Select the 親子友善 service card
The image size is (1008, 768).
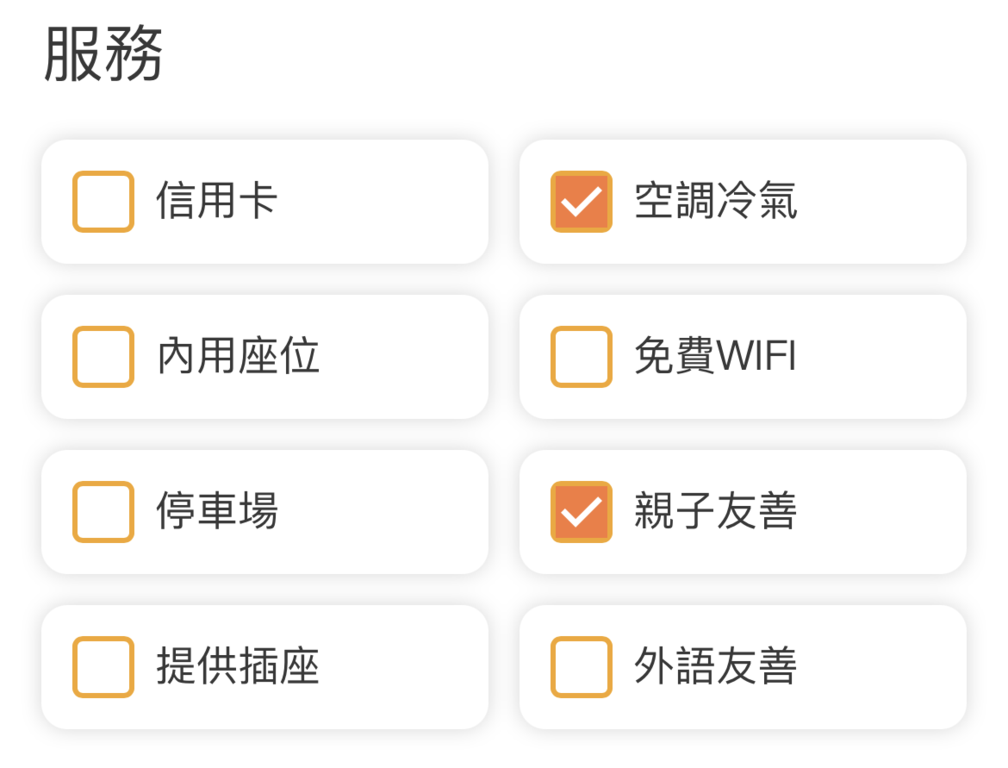coord(744,511)
